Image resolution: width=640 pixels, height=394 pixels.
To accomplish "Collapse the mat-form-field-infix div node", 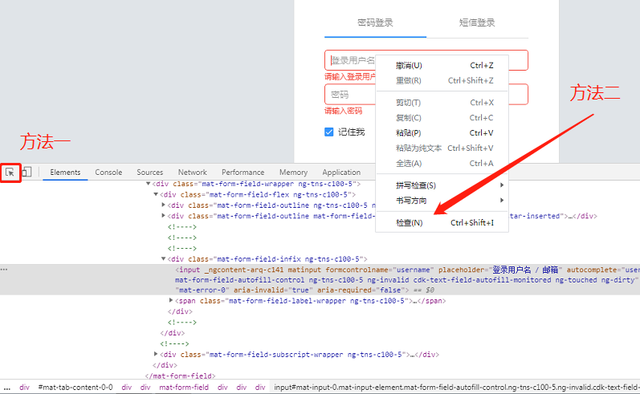I will (x=163, y=258).
